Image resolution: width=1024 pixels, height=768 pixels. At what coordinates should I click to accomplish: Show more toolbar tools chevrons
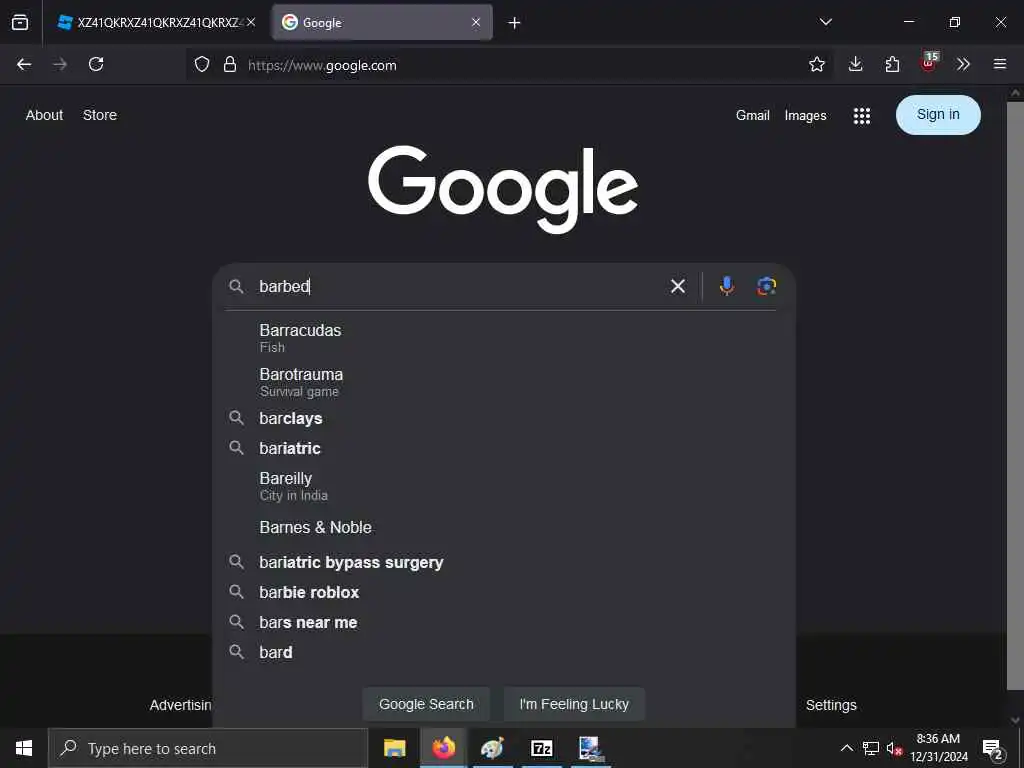point(963,64)
